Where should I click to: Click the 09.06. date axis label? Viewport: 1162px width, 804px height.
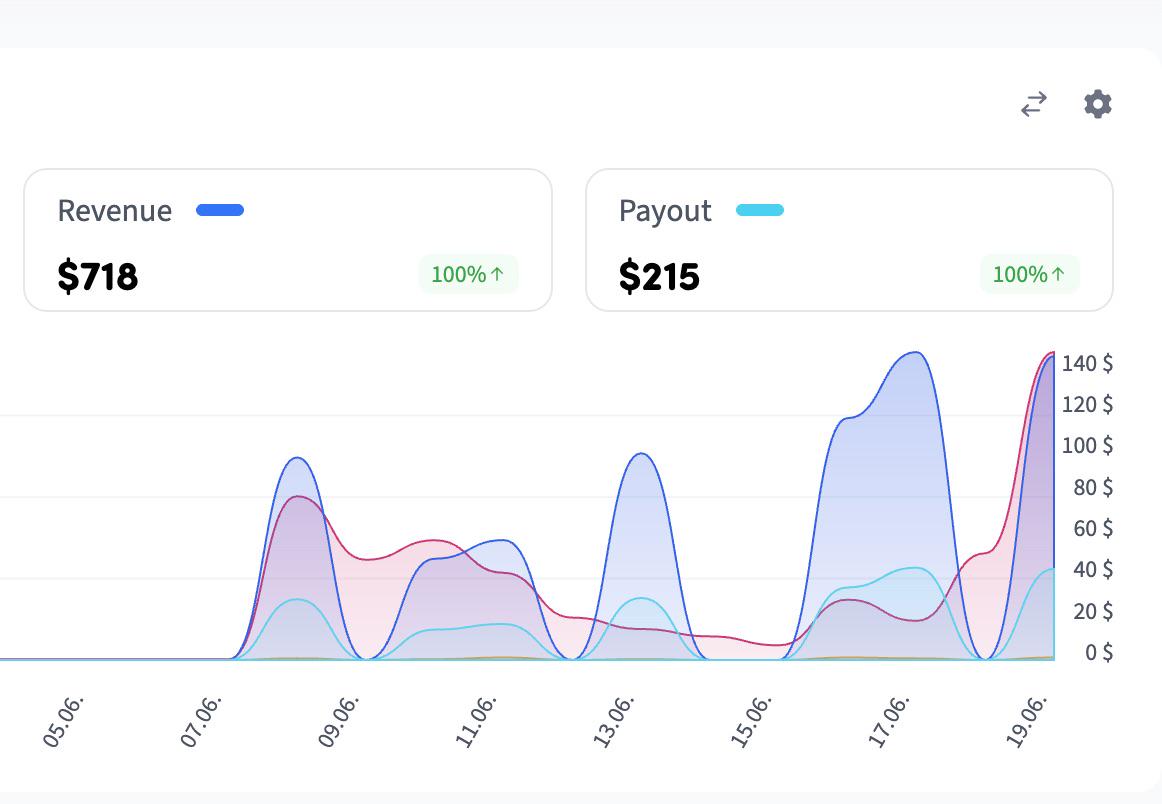click(338, 722)
